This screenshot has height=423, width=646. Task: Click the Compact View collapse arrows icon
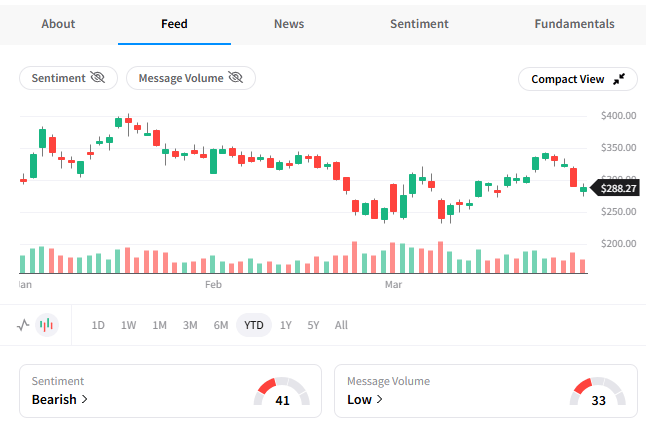coord(619,79)
